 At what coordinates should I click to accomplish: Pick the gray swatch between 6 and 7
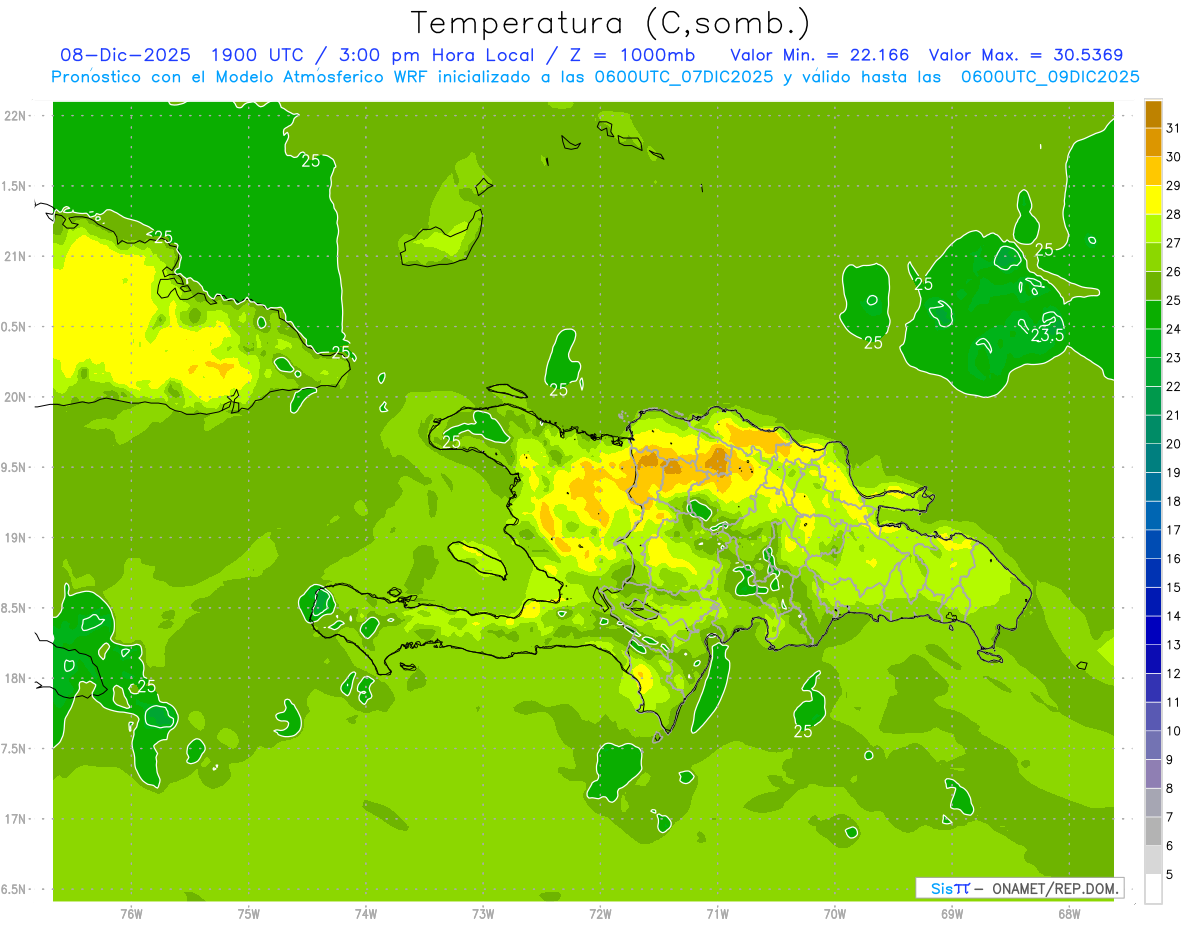1153,831
